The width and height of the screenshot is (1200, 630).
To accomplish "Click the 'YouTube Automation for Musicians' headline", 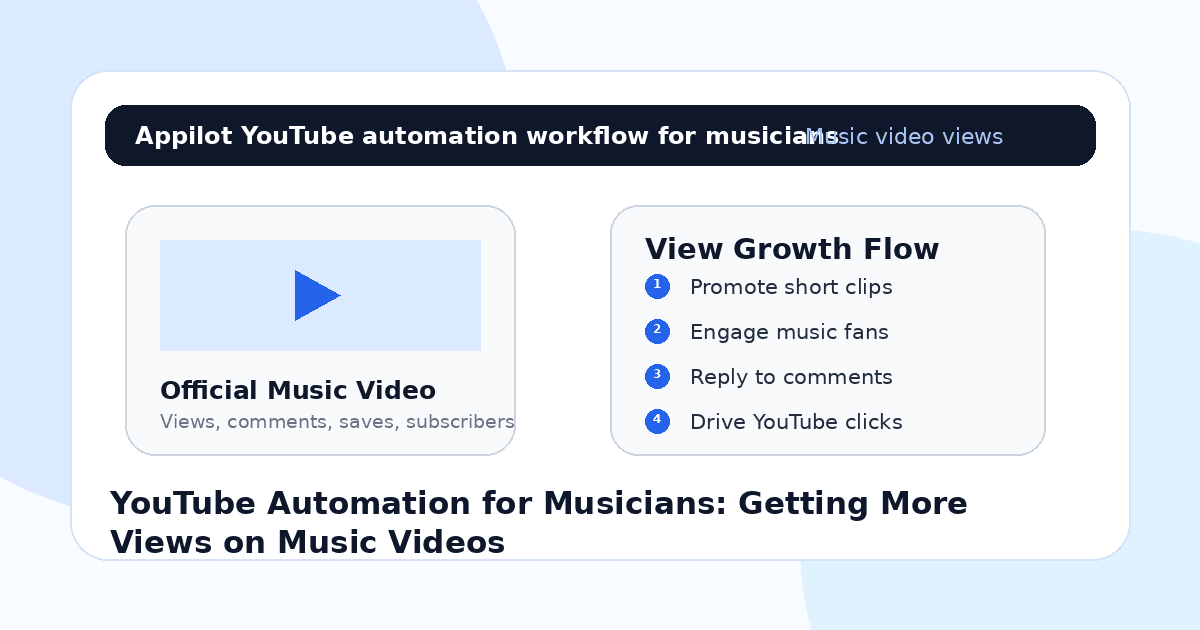I will [x=538, y=522].
